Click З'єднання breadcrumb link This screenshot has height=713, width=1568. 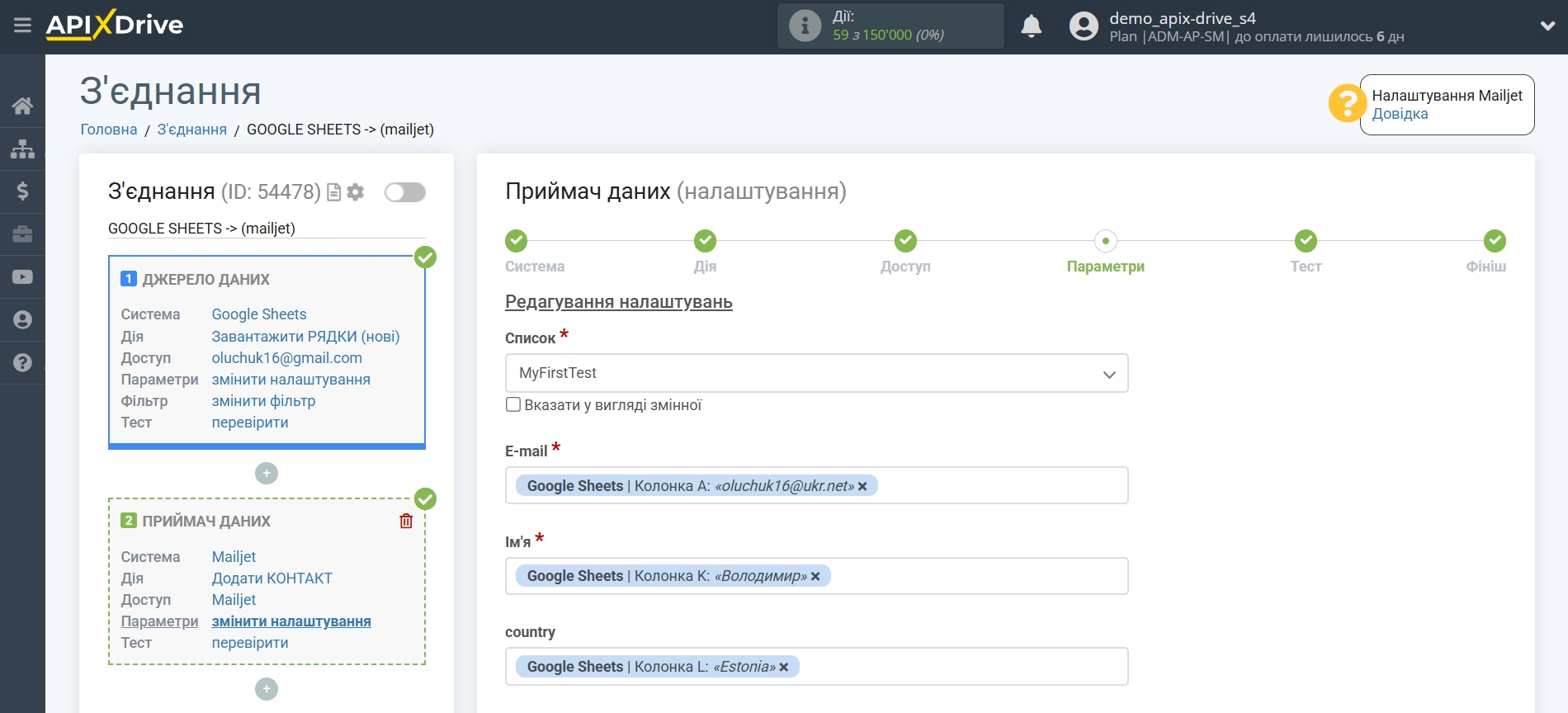click(191, 130)
